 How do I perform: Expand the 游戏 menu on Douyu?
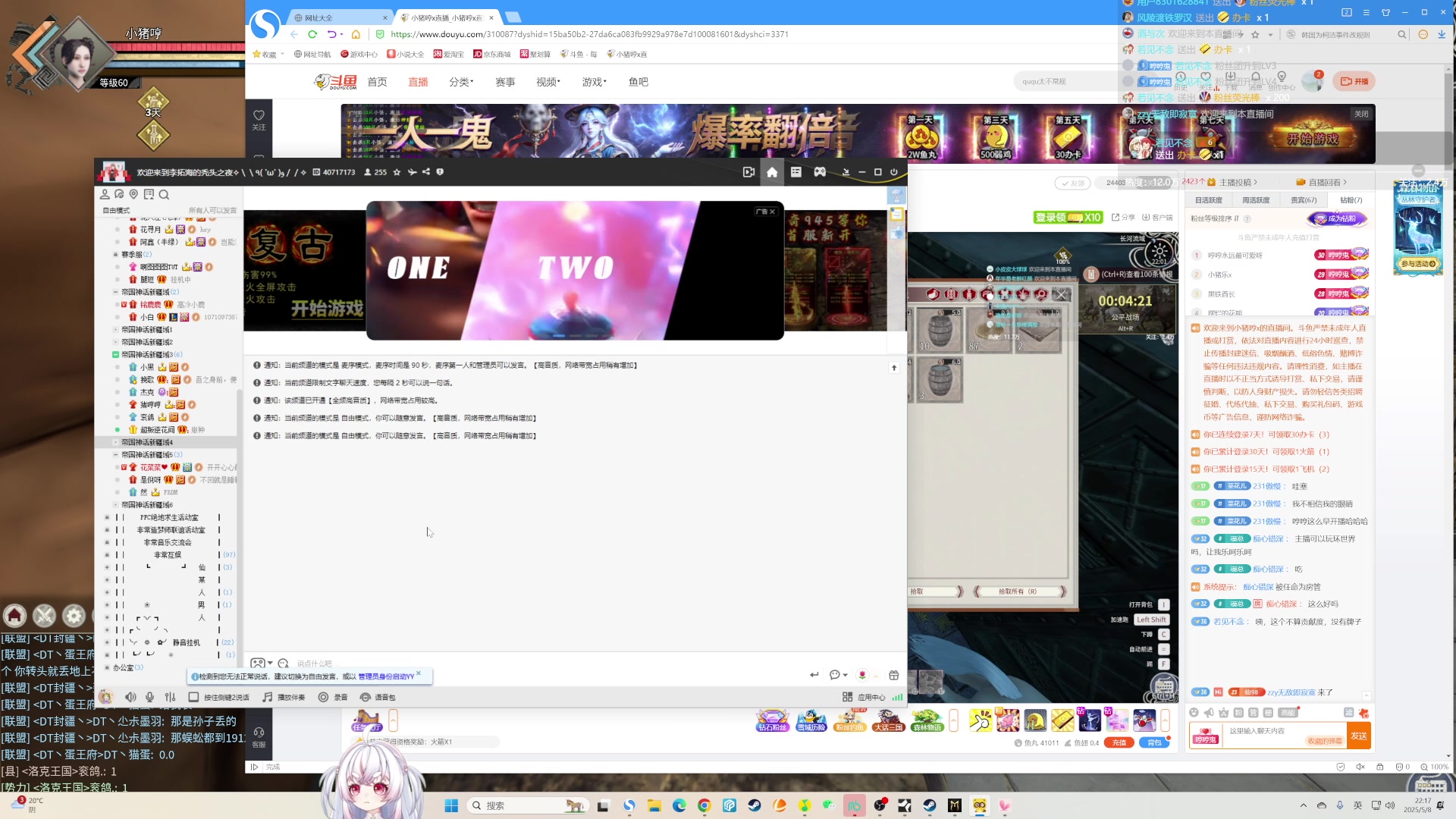click(595, 82)
